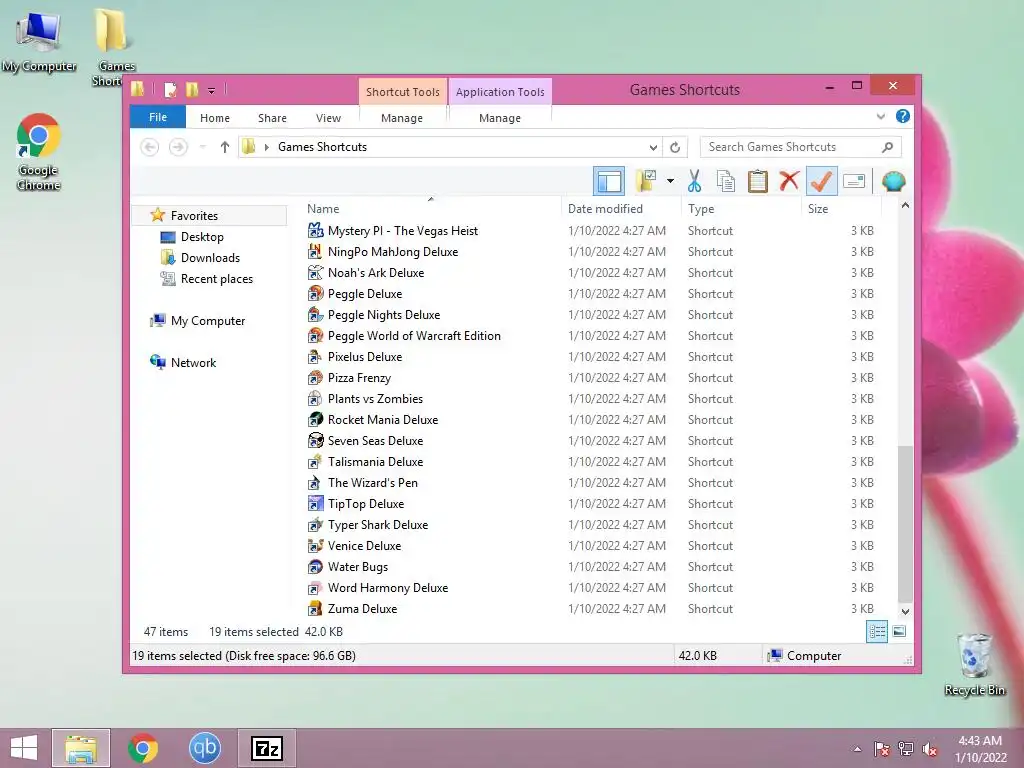Open 7-Zip from the taskbar
Screen dimensions: 1024x768
tap(266, 748)
